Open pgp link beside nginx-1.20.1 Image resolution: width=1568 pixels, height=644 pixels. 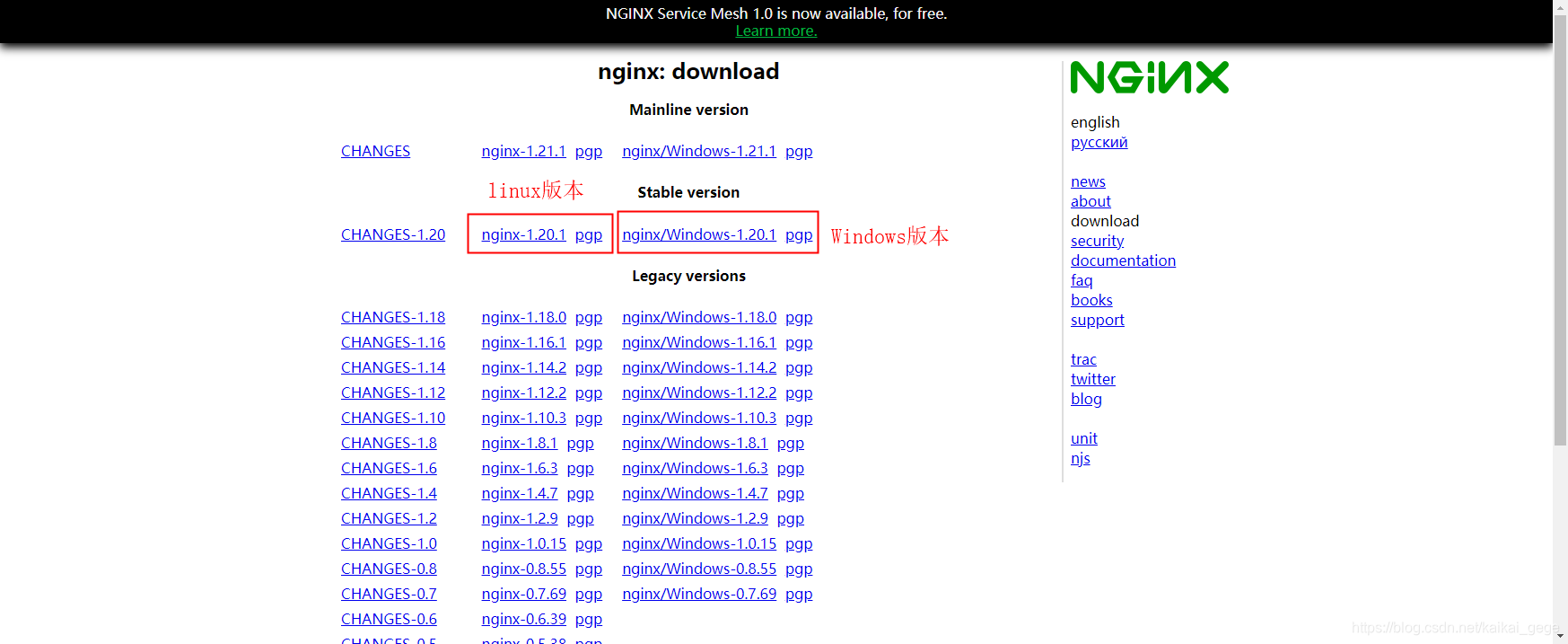(589, 234)
